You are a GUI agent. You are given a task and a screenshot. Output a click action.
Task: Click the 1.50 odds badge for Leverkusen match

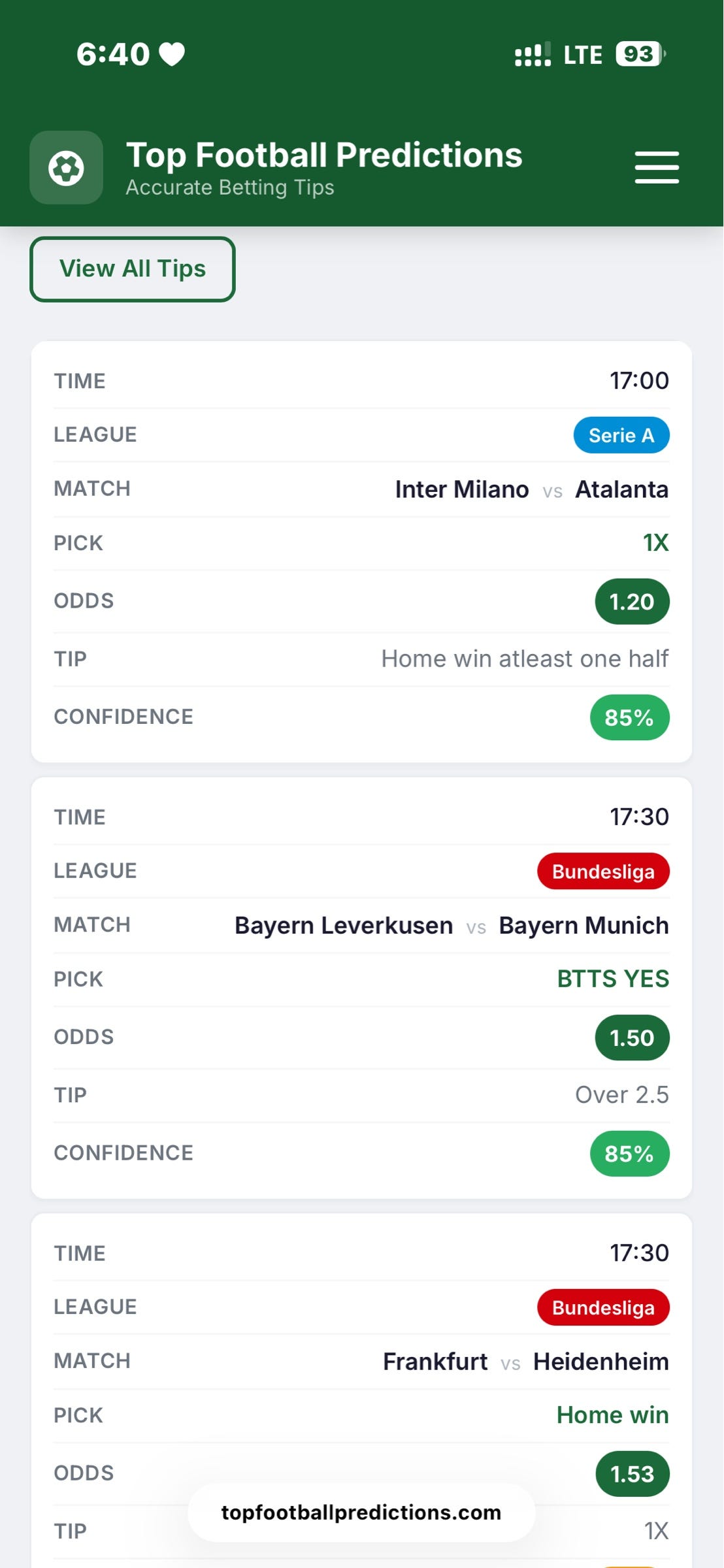pos(631,1037)
